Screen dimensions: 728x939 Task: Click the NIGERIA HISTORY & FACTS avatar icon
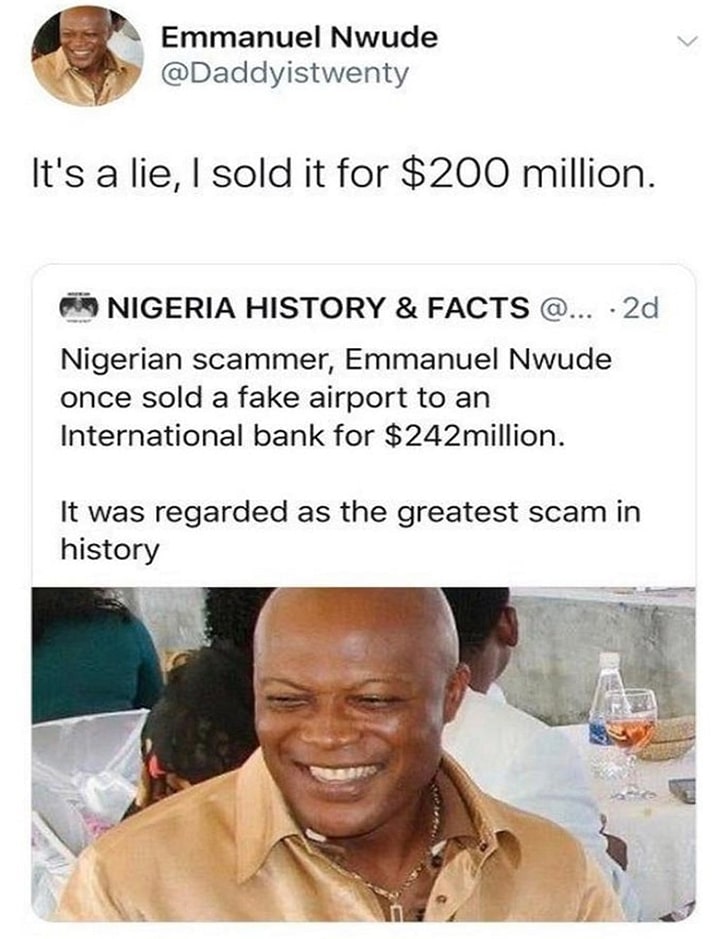click(x=78, y=307)
